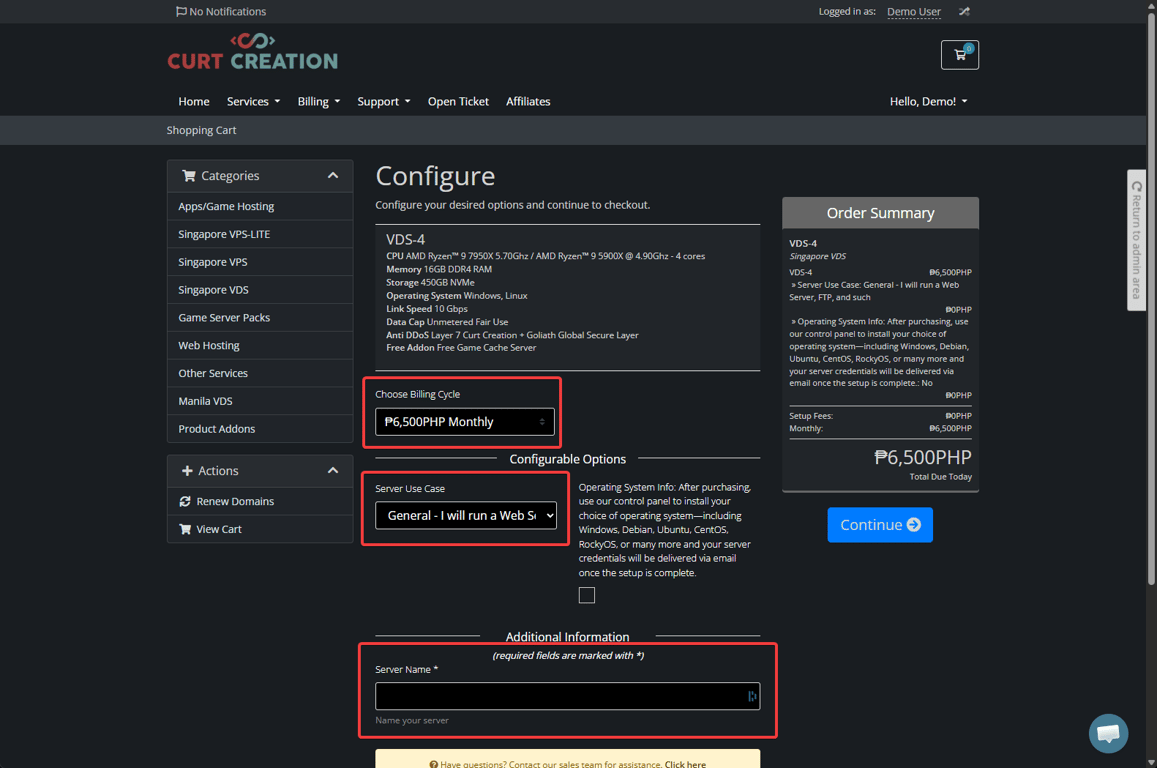Expand the Services menu

pyautogui.click(x=253, y=101)
